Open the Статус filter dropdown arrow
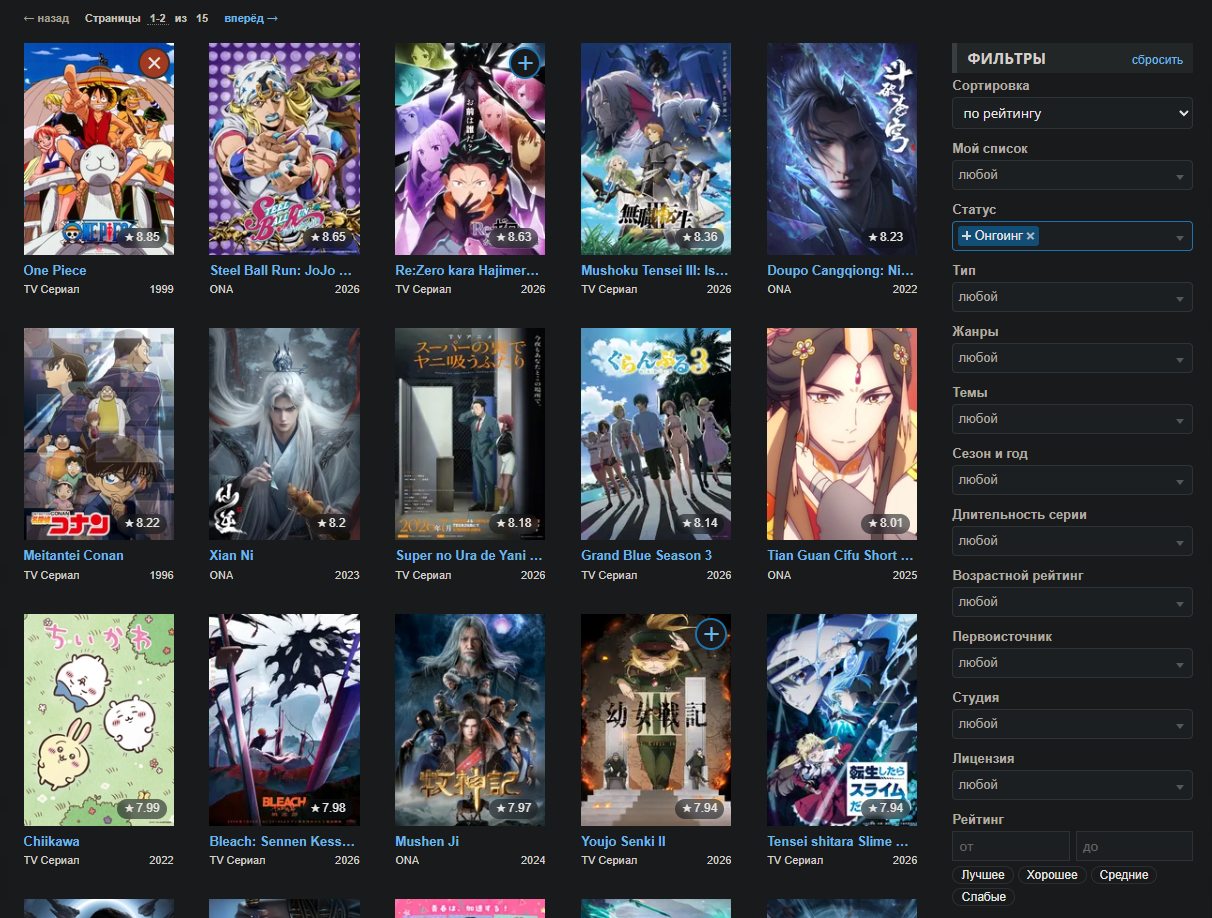The height and width of the screenshot is (918, 1212). coord(1180,237)
